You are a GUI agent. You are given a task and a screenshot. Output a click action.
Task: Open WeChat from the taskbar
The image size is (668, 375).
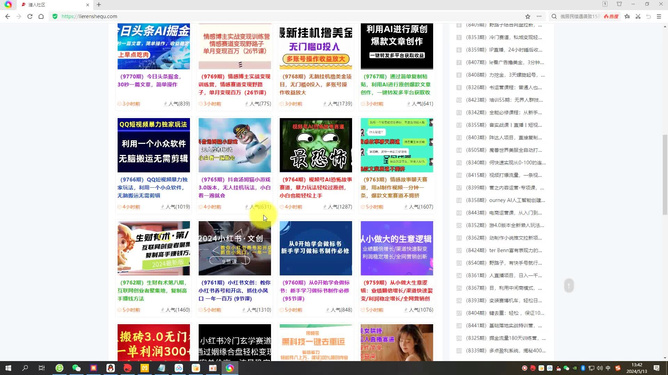point(76,368)
